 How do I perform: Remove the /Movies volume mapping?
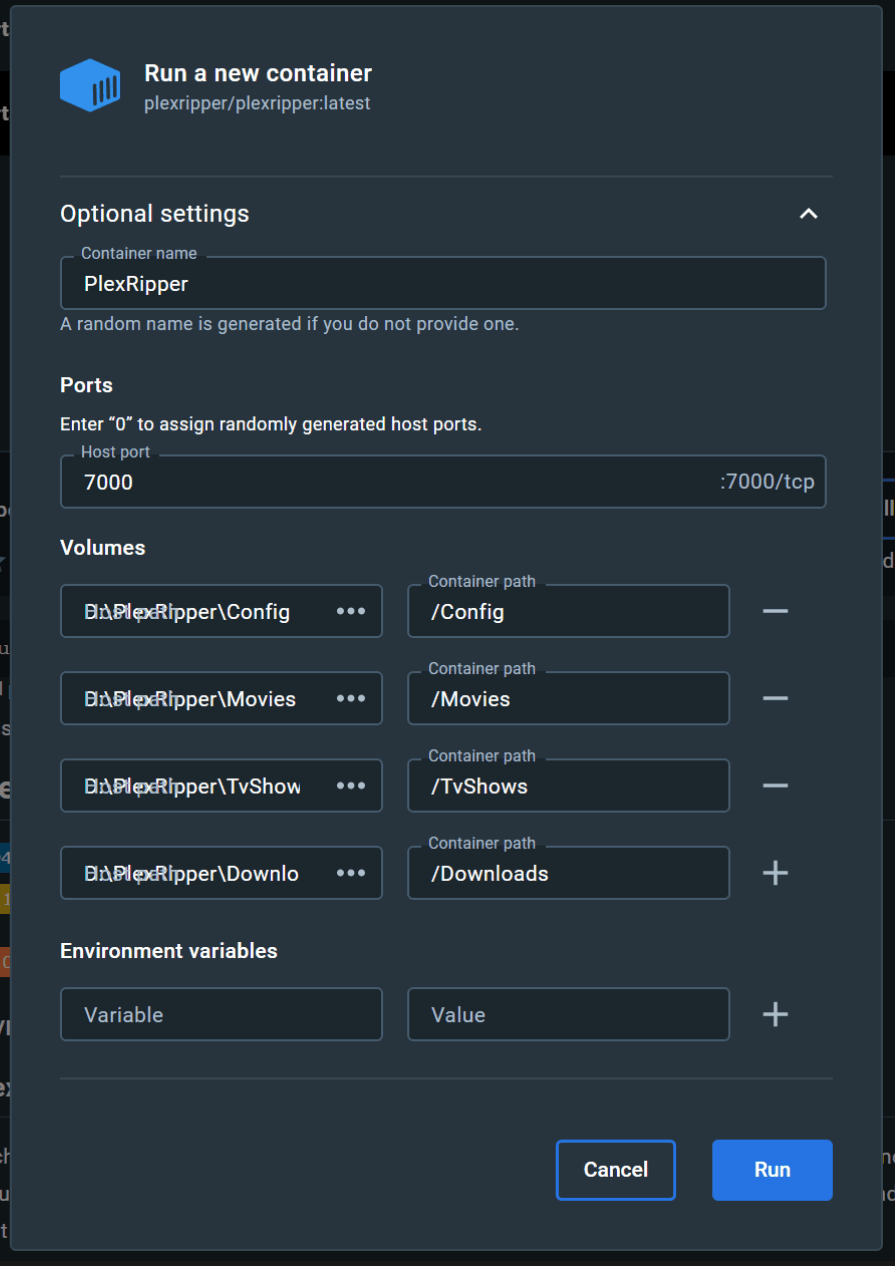pyautogui.click(x=775, y=698)
